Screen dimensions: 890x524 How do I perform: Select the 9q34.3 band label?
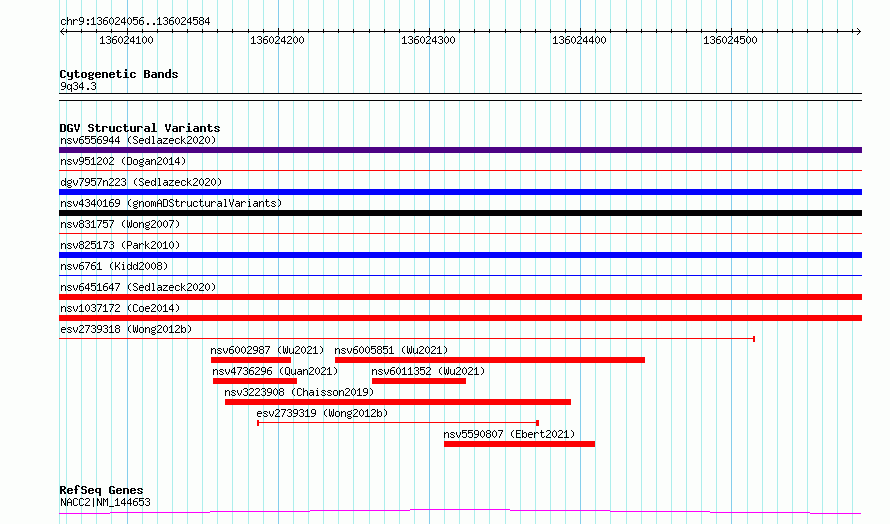pos(78,86)
